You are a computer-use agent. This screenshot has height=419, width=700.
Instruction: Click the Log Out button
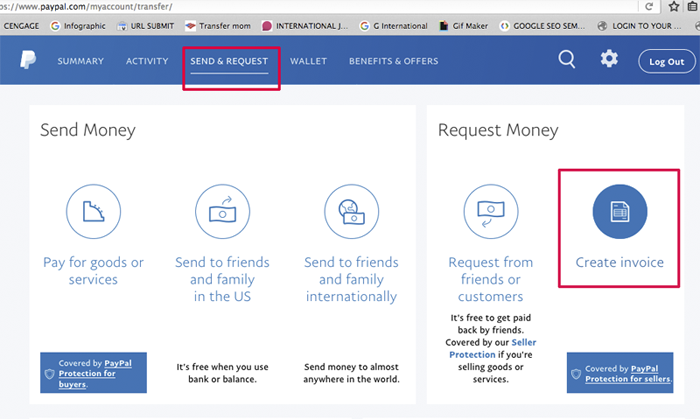(x=667, y=61)
